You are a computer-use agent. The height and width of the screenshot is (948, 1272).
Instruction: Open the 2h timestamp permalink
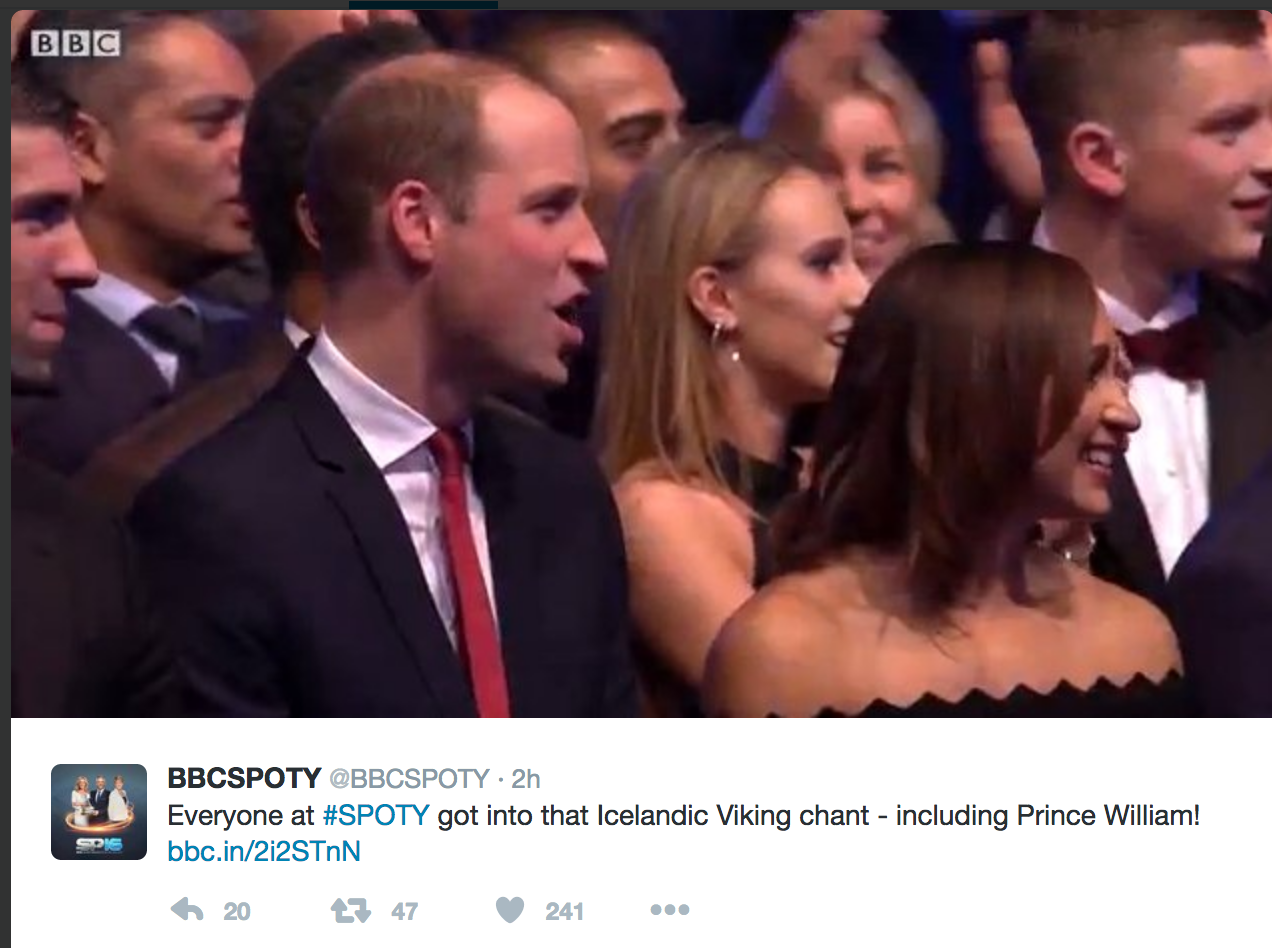(526, 779)
